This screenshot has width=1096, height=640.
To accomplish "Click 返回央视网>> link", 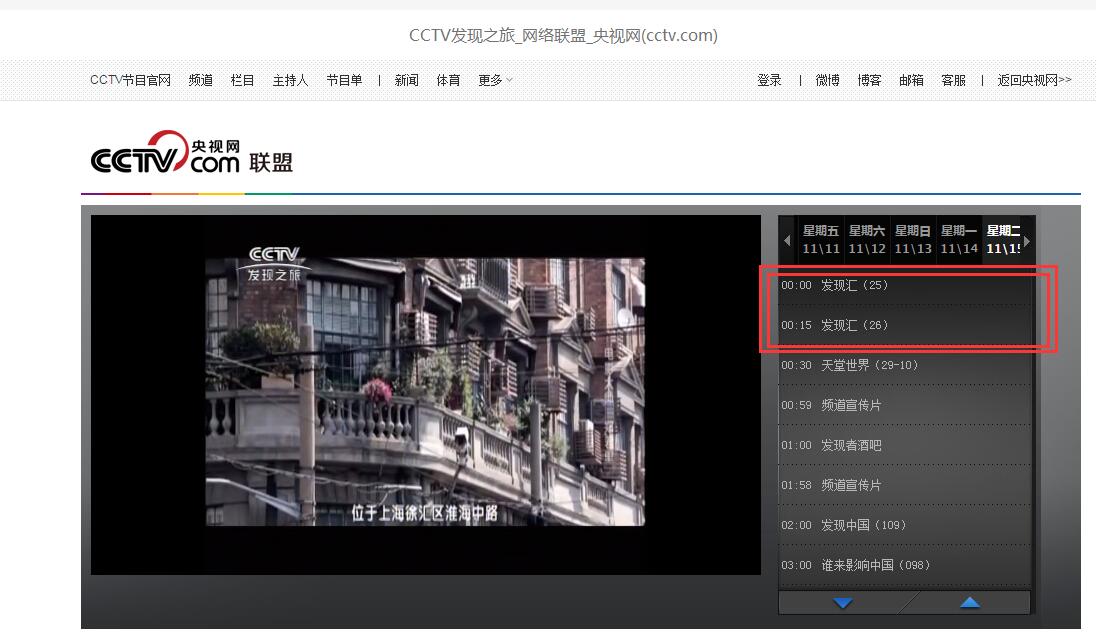I will click(x=1034, y=80).
